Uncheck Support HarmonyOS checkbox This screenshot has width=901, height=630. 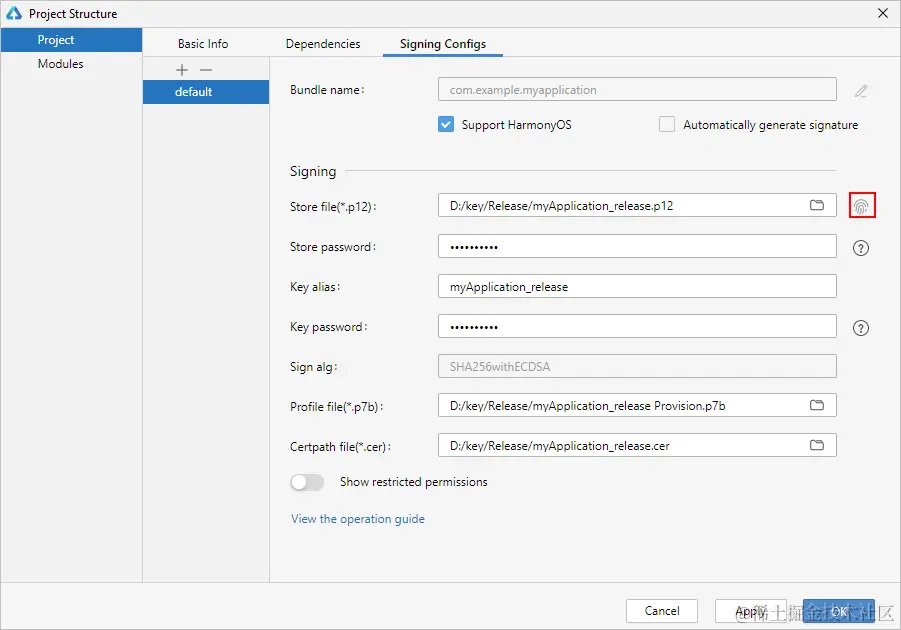(x=447, y=125)
